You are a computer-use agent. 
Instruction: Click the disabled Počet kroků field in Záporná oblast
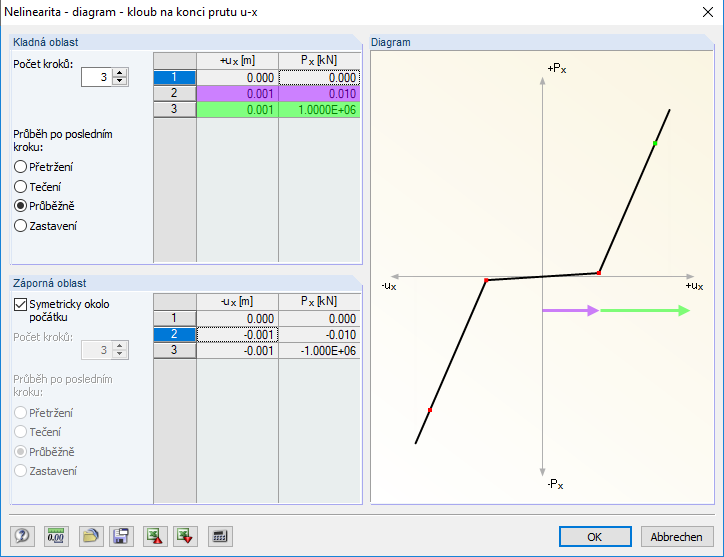[97, 350]
